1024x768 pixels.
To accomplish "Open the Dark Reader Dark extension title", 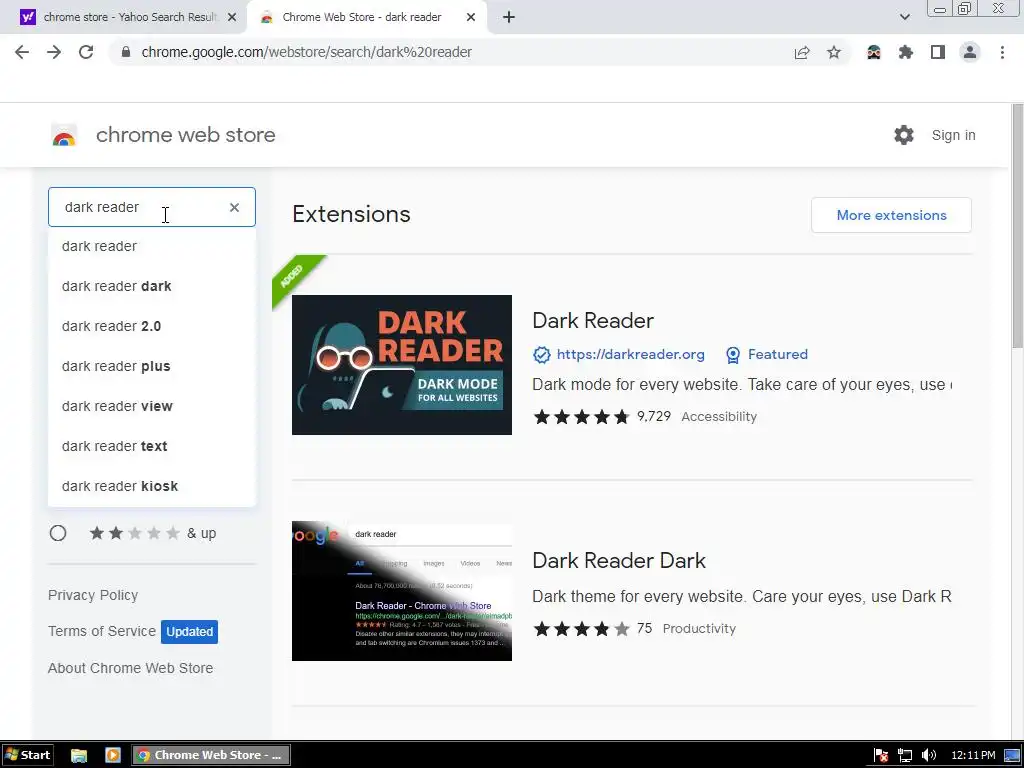I will point(618,560).
